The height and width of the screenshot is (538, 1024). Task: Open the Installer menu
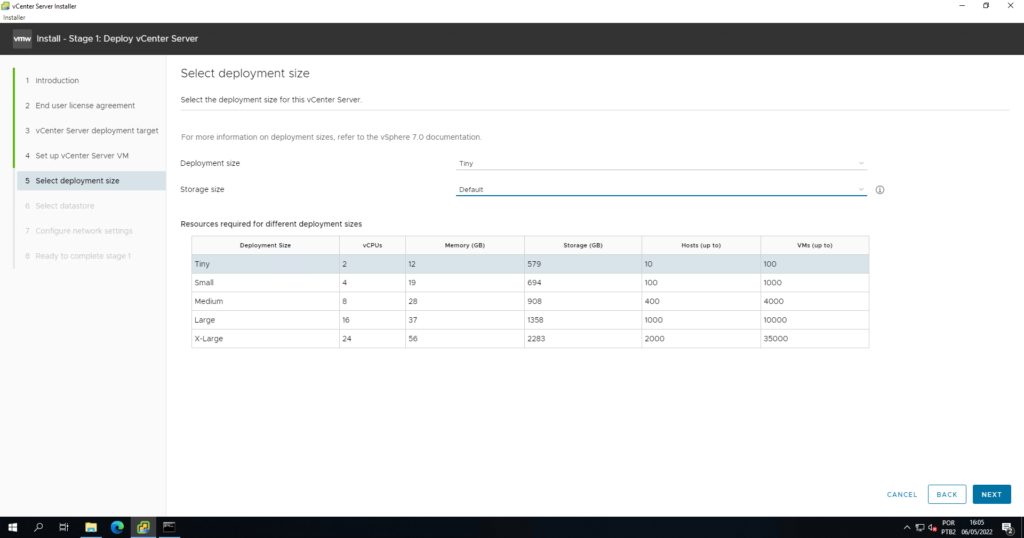[14, 18]
